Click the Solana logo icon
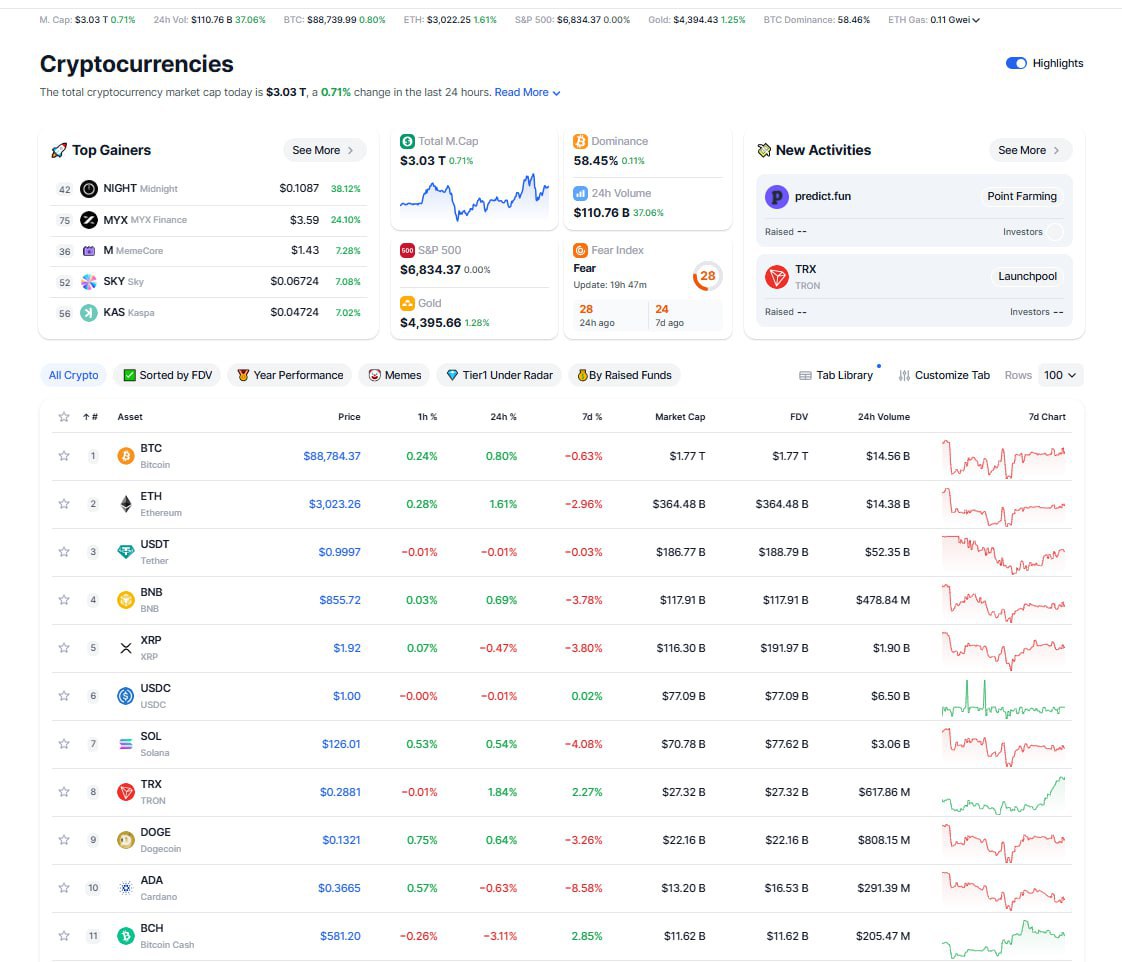This screenshot has height=962, width=1122. [126, 744]
